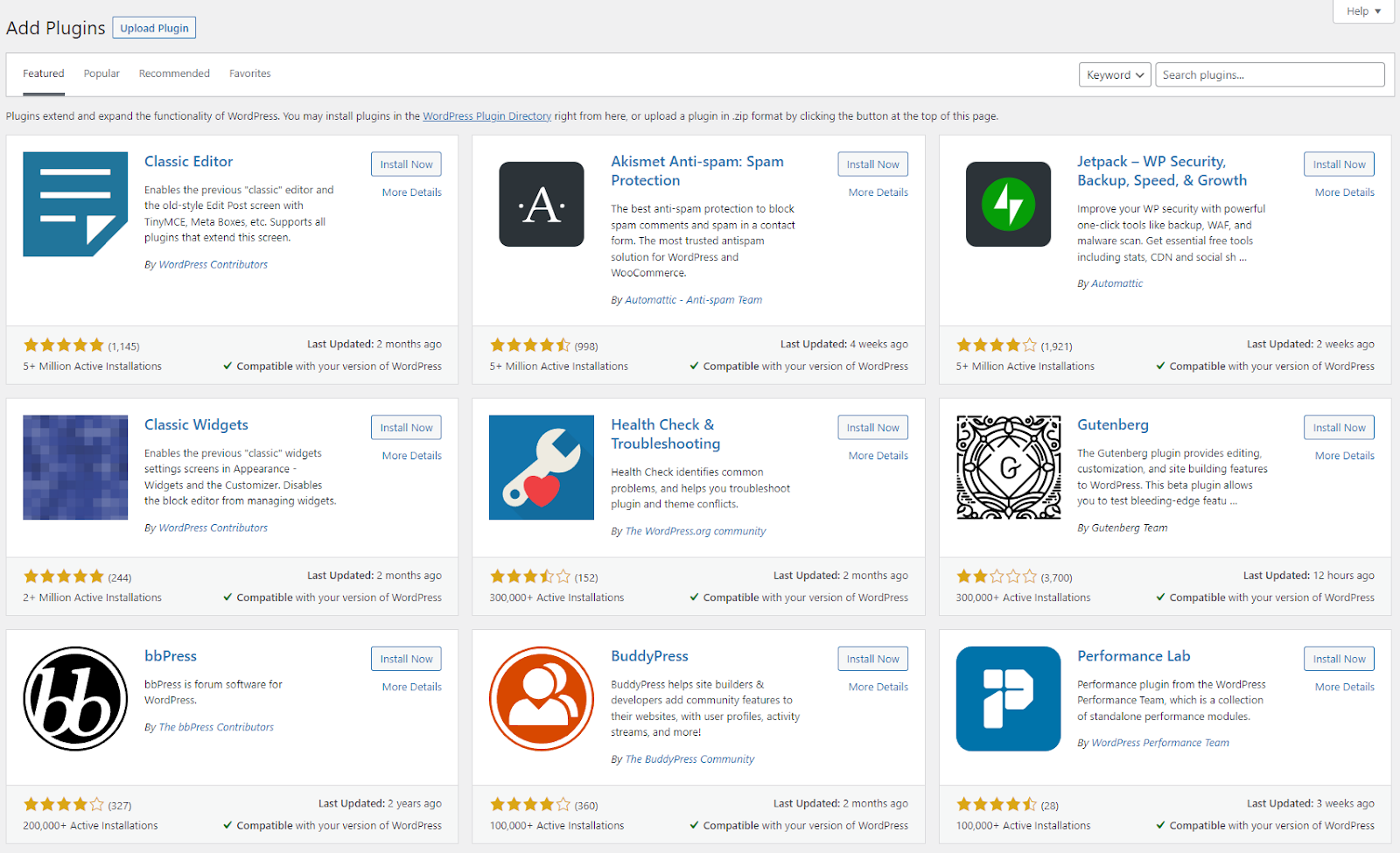
Task: Click the BuddyPress plugin logo
Action: click(542, 698)
